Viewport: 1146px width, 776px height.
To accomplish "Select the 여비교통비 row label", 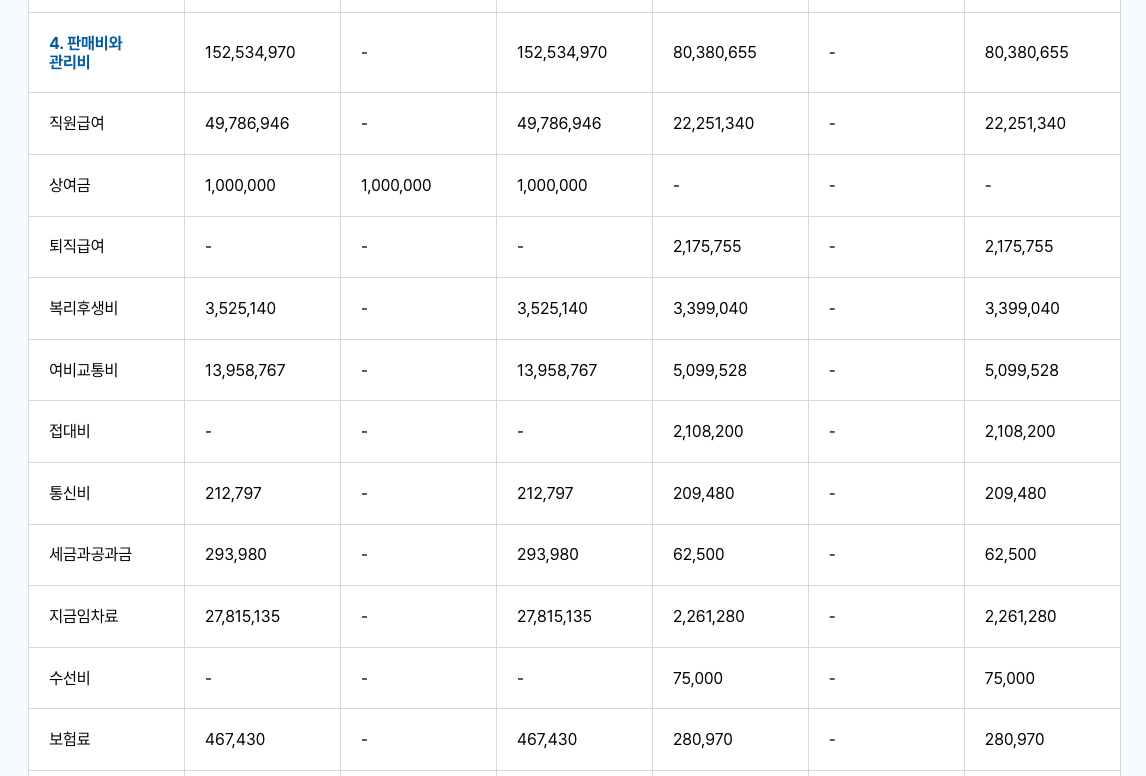I will tap(84, 370).
